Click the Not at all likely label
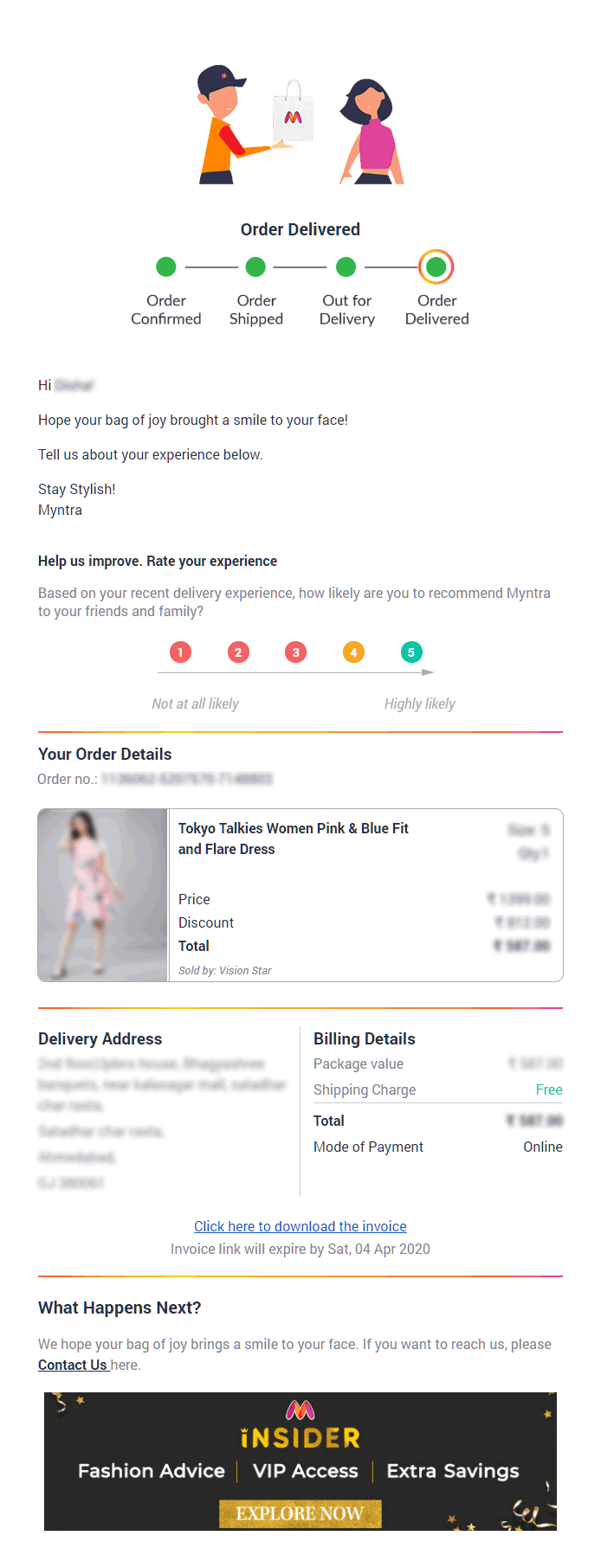Image resolution: width=601 pixels, height=1568 pixels. (x=195, y=704)
